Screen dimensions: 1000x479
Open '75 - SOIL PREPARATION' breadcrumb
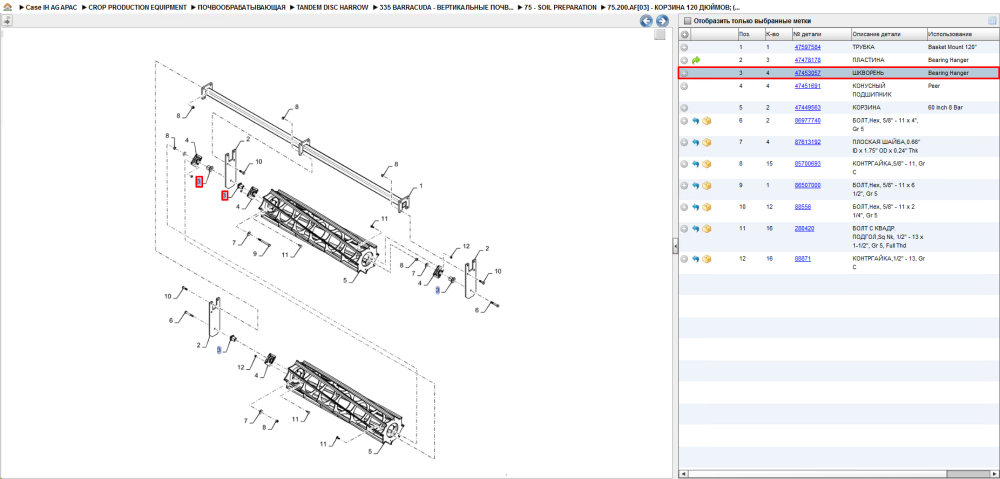pos(560,7)
